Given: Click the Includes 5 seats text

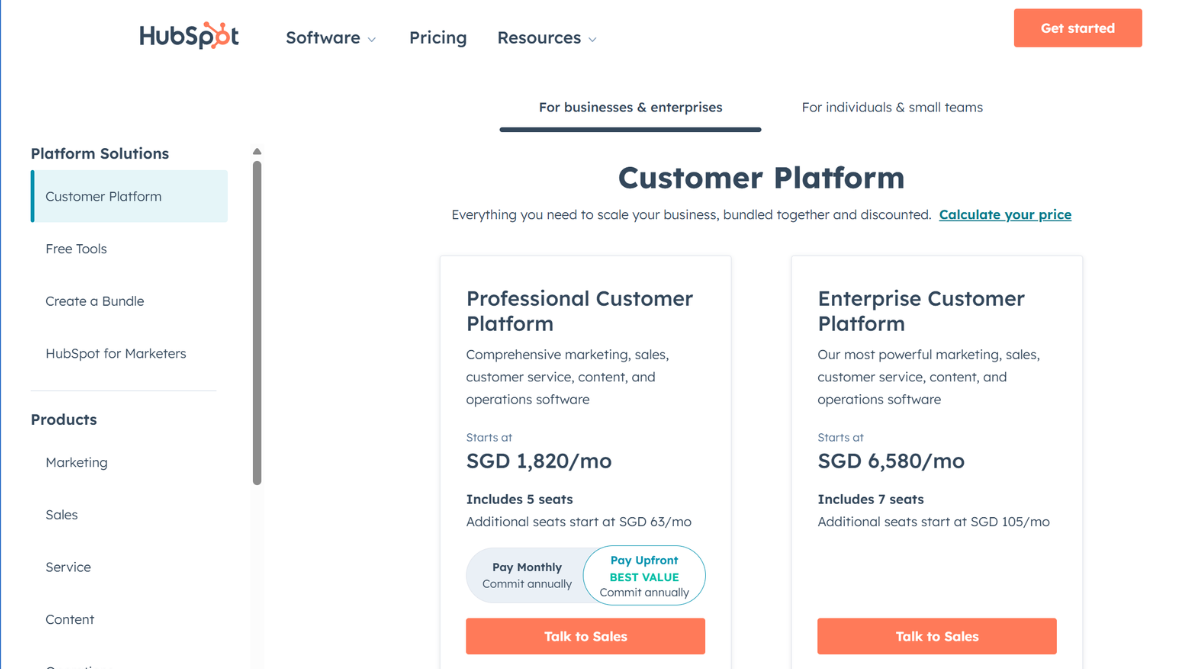Looking at the screenshot, I should (x=519, y=499).
